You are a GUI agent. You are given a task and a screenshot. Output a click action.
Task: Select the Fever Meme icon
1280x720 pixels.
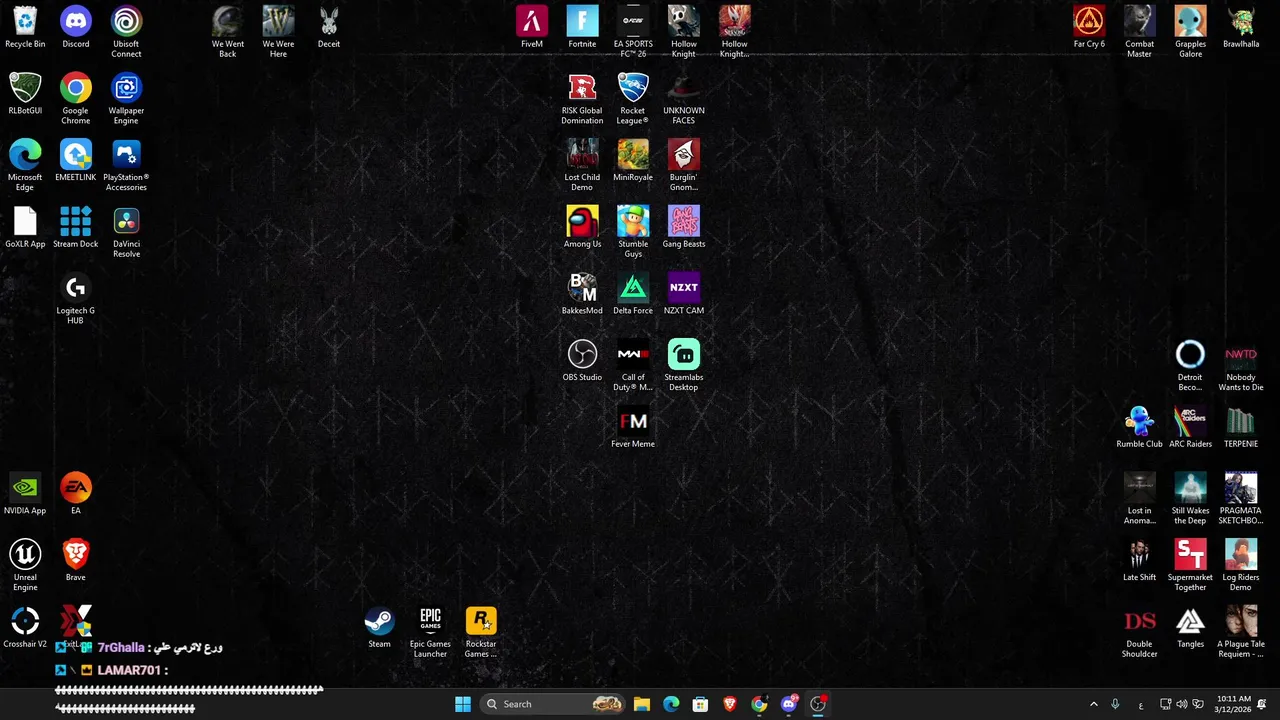point(633,428)
